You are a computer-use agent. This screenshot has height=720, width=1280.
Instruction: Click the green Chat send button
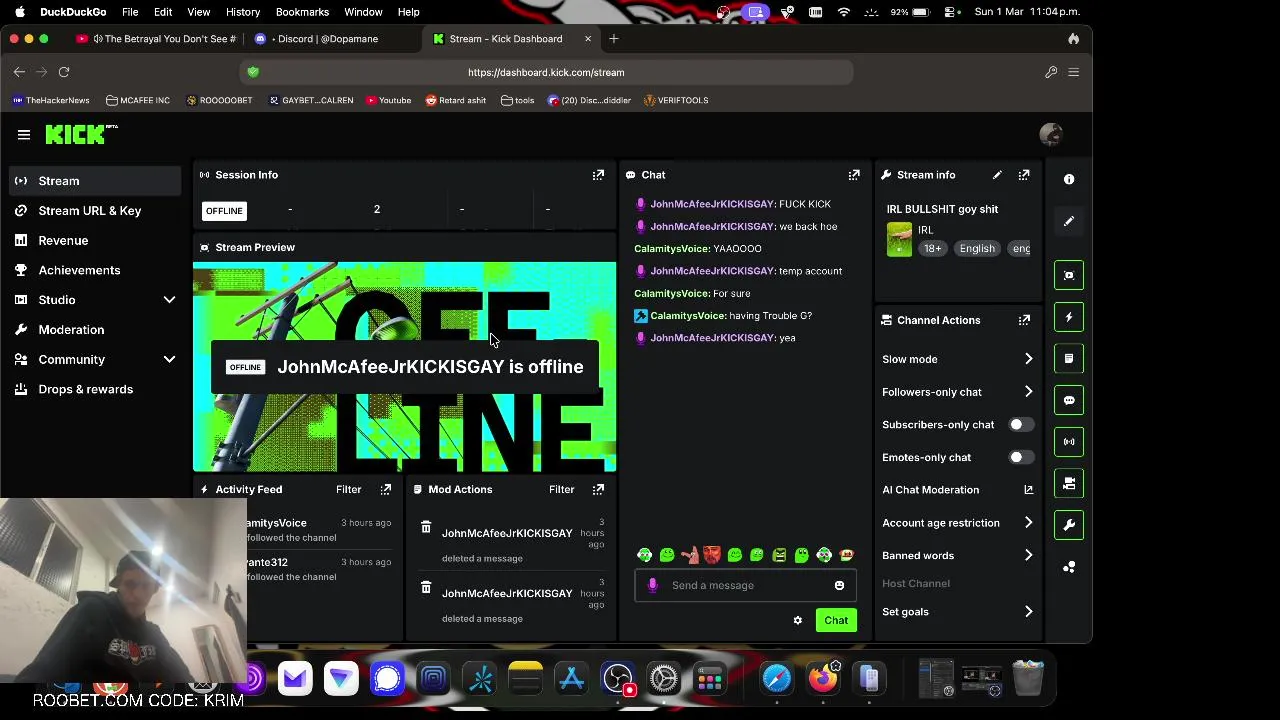836,620
